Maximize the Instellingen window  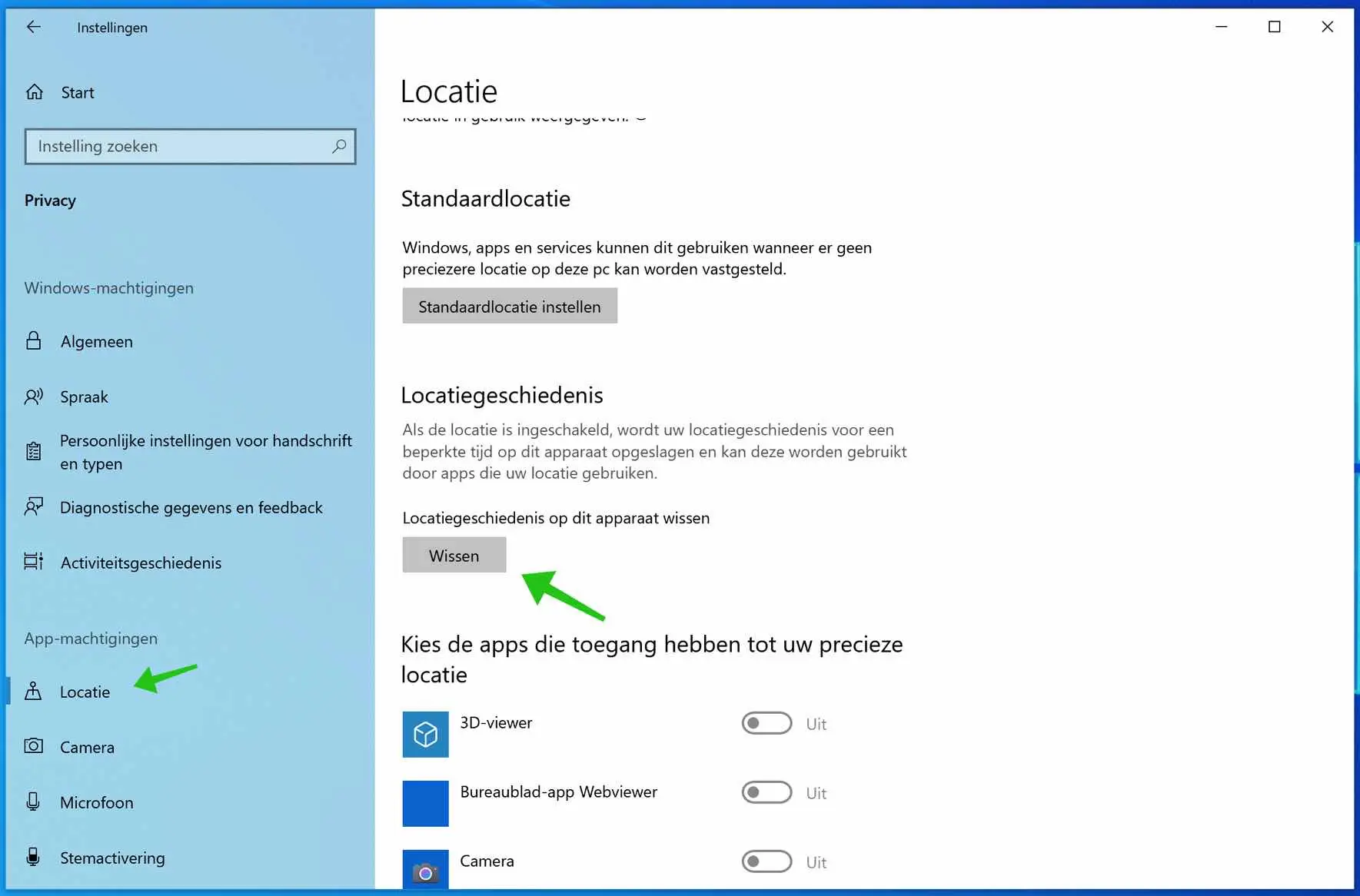click(x=1274, y=27)
